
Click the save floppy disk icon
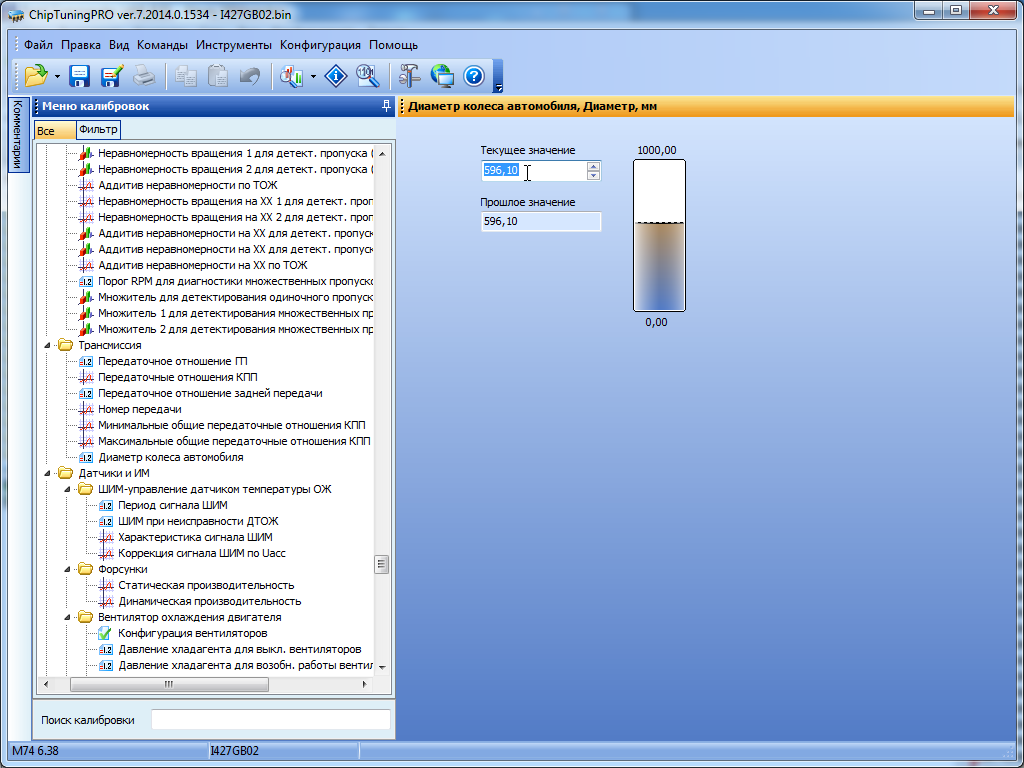(80, 76)
